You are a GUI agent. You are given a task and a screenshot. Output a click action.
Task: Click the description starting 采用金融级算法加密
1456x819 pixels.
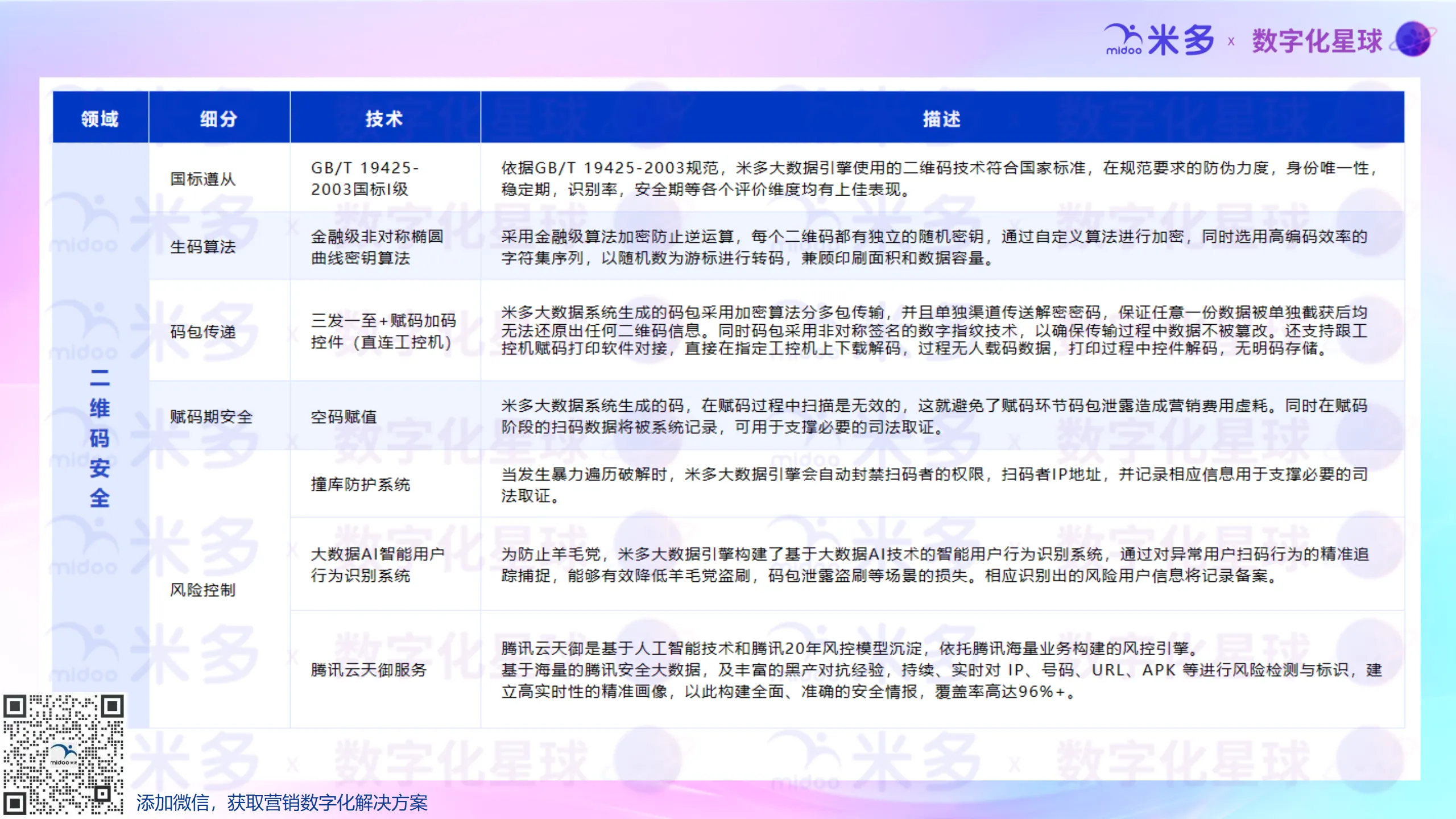click(x=942, y=246)
